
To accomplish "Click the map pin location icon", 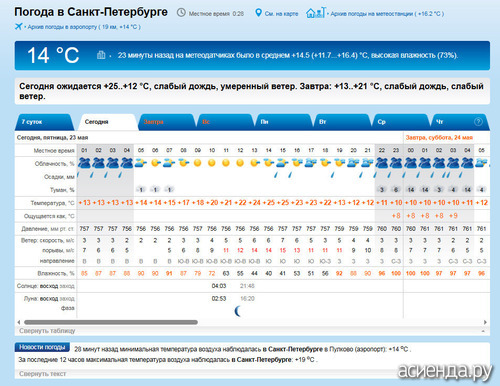I will click(x=258, y=13).
